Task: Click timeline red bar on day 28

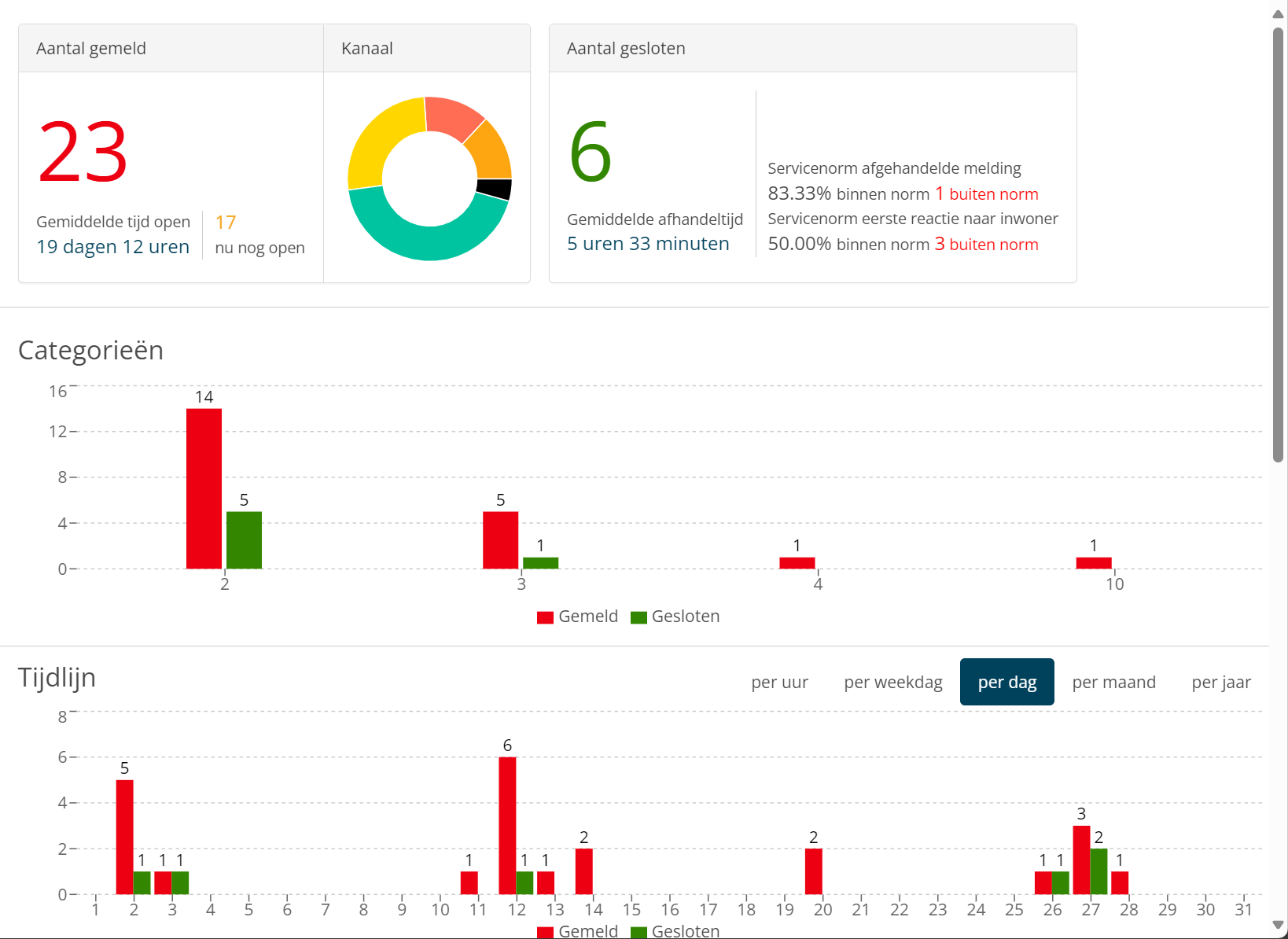Action: tap(1120, 882)
